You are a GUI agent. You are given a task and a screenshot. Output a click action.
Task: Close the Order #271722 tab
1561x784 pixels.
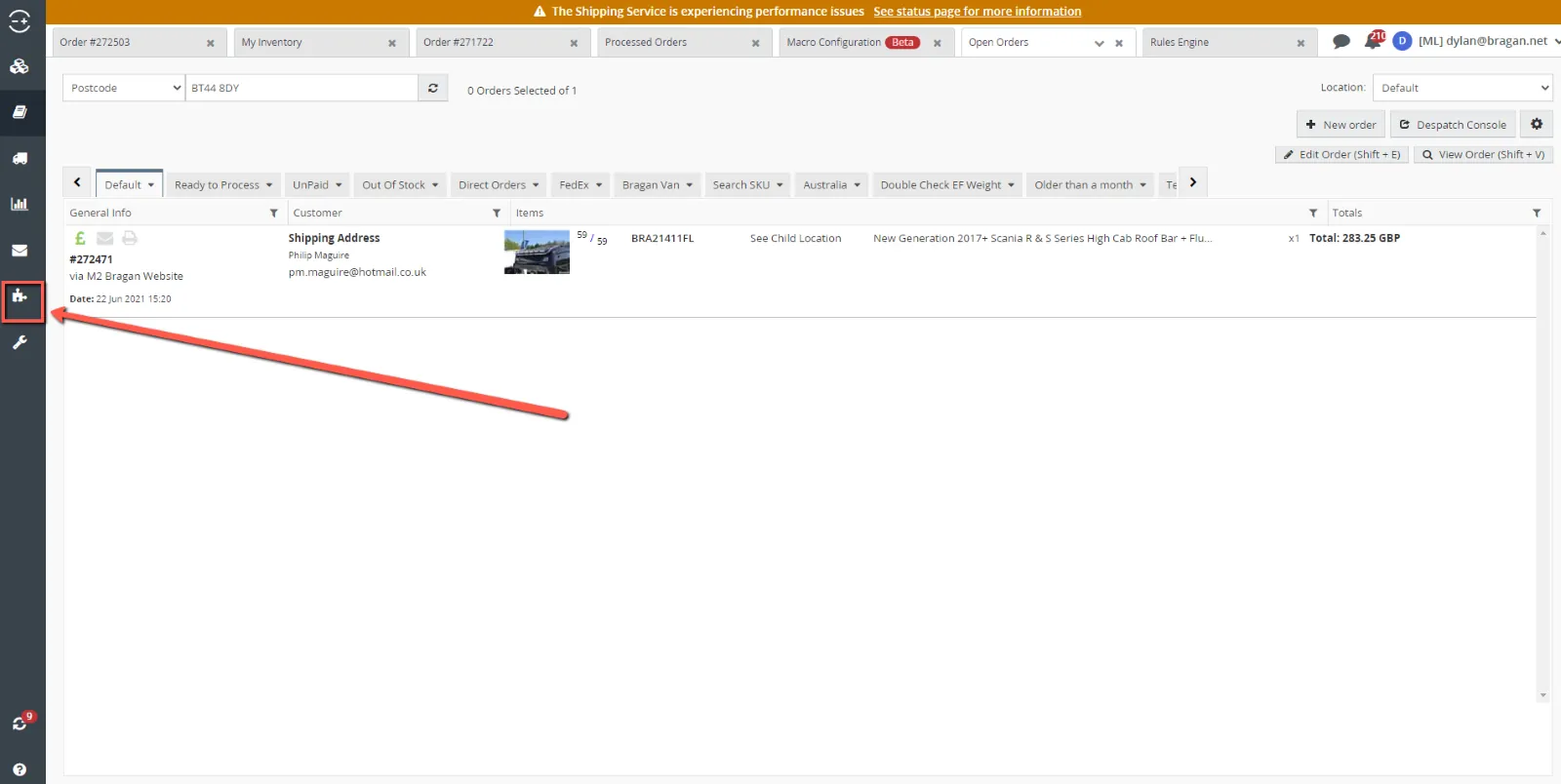(x=574, y=43)
